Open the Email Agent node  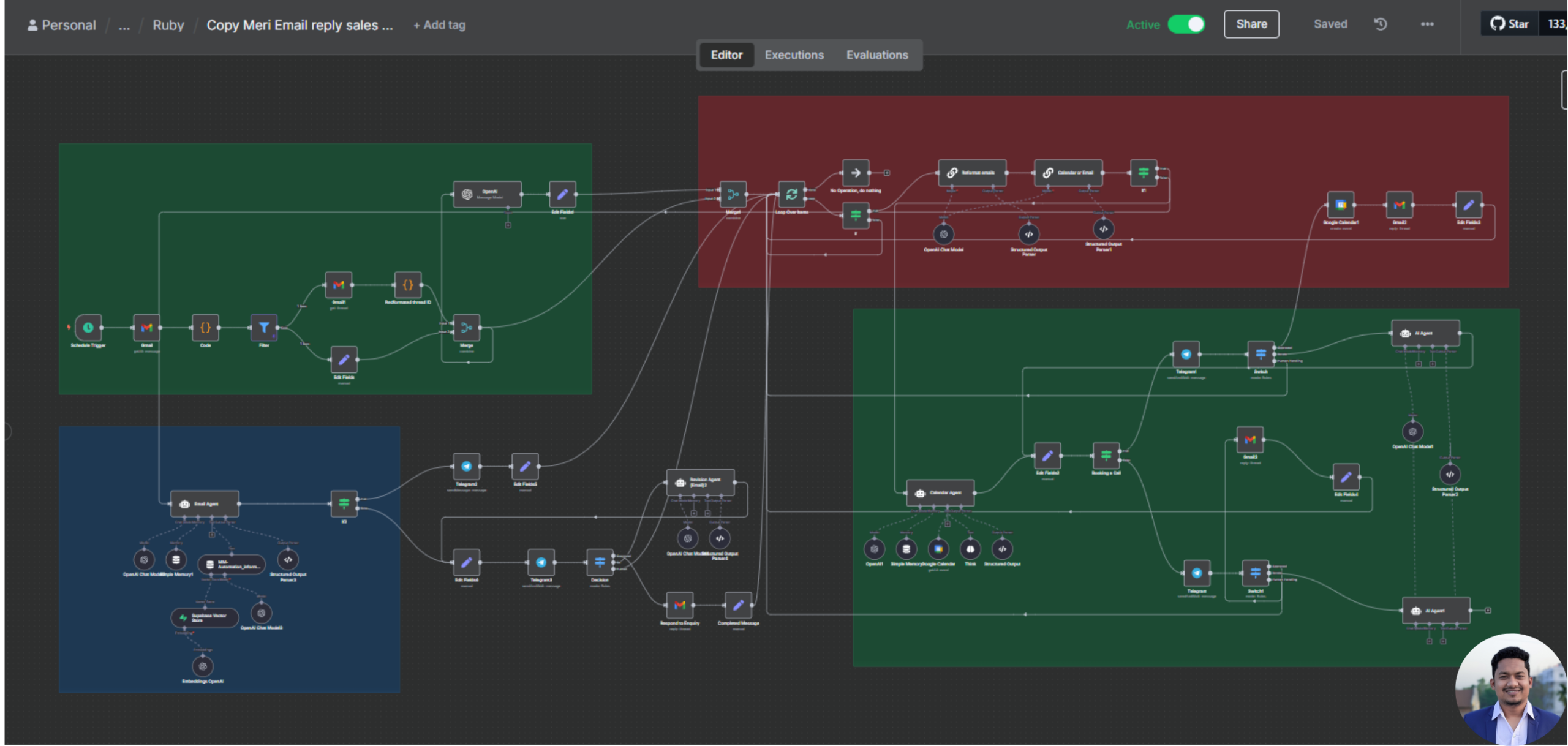click(205, 503)
